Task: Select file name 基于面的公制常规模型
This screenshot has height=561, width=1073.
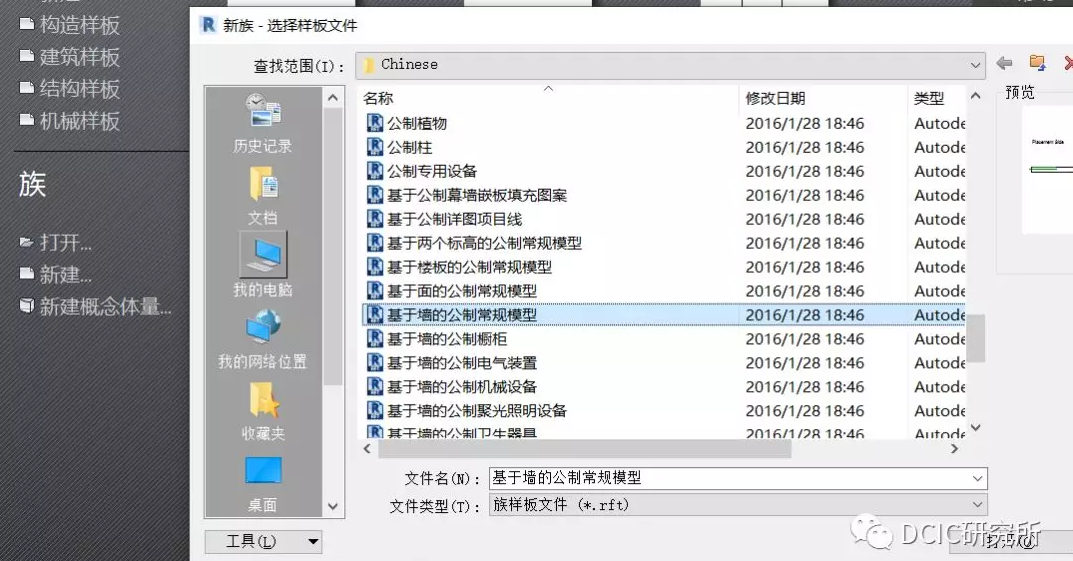Action: 462,291
